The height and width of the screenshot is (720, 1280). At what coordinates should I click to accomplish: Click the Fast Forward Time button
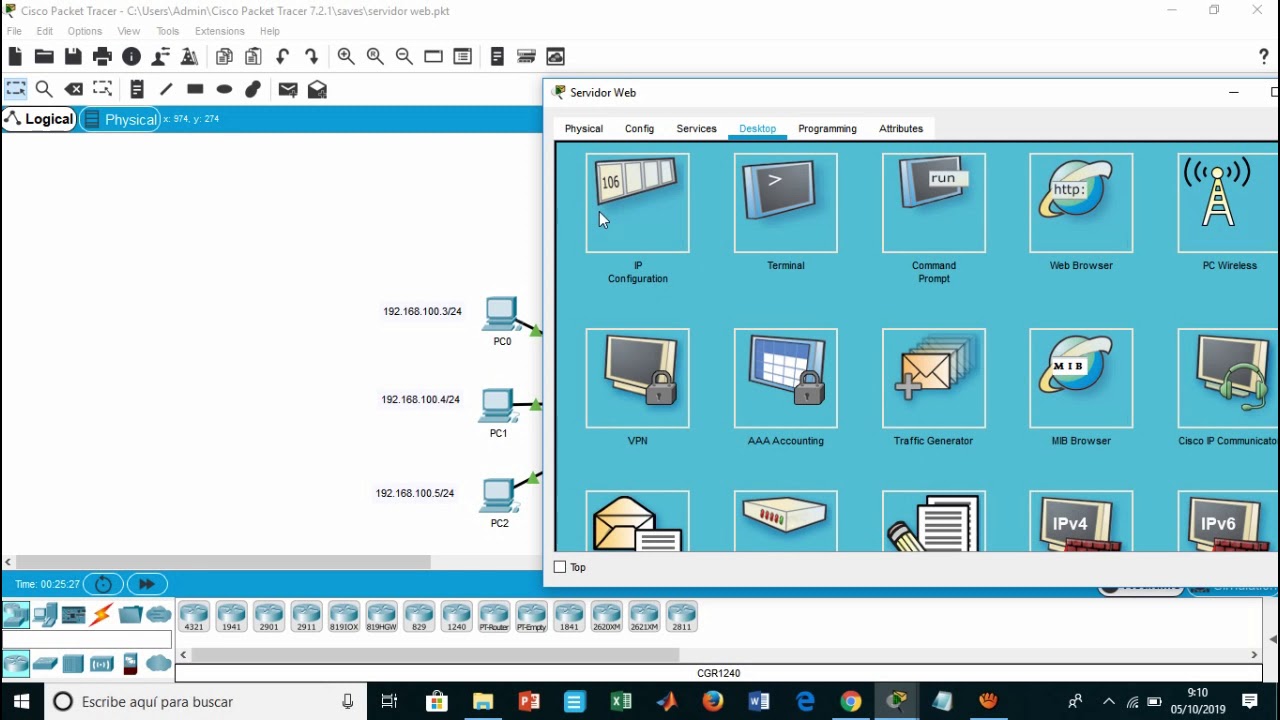(x=146, y=584)
